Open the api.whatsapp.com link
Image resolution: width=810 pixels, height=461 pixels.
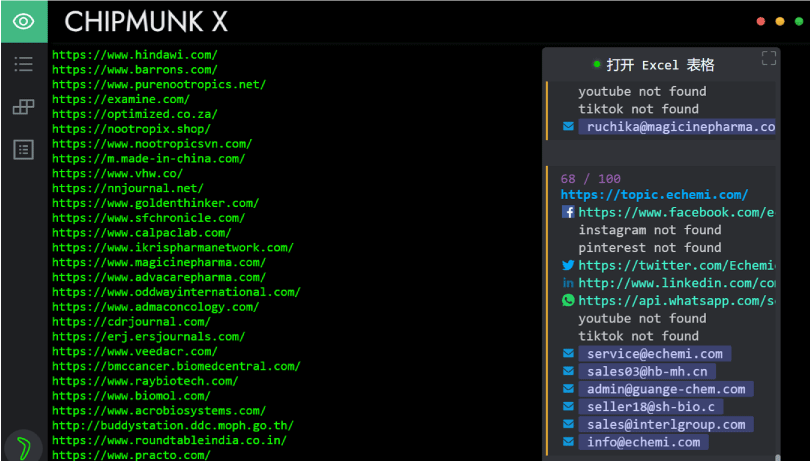pyautogui.click(x=676, y=301)
